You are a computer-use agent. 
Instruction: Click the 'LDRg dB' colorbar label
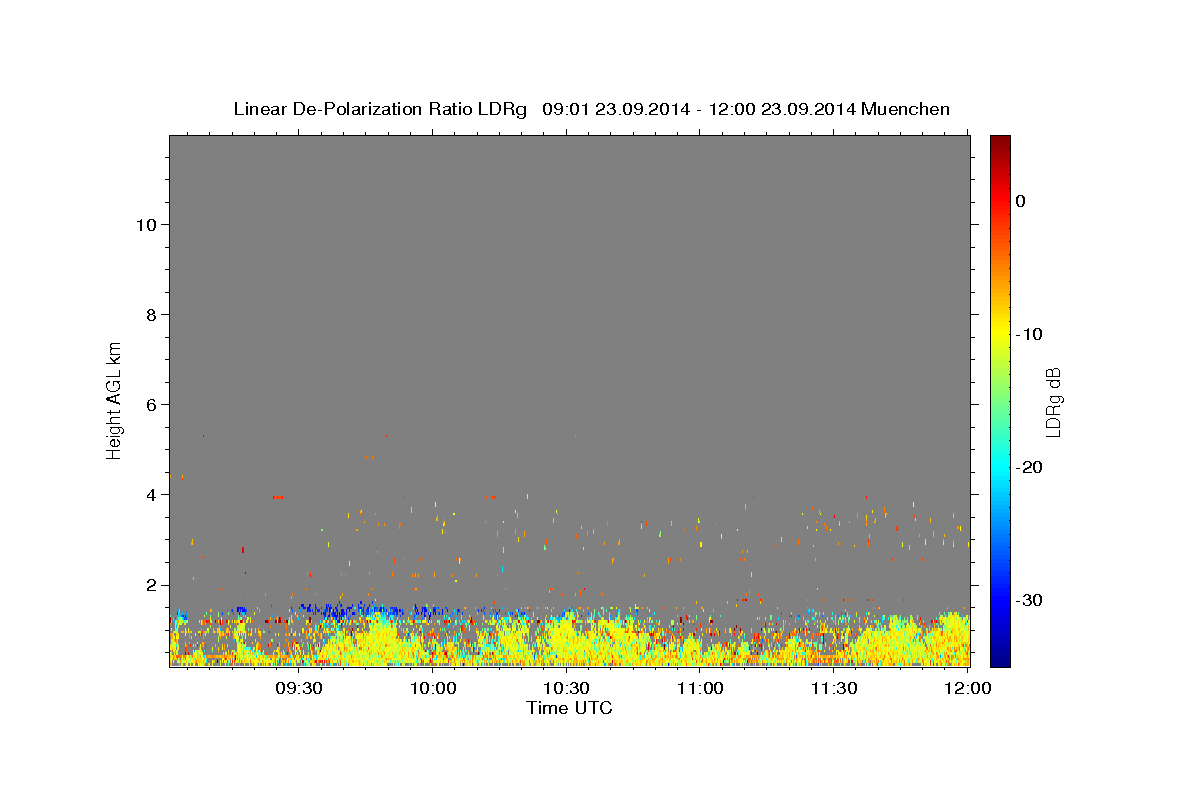(1053, 401)
